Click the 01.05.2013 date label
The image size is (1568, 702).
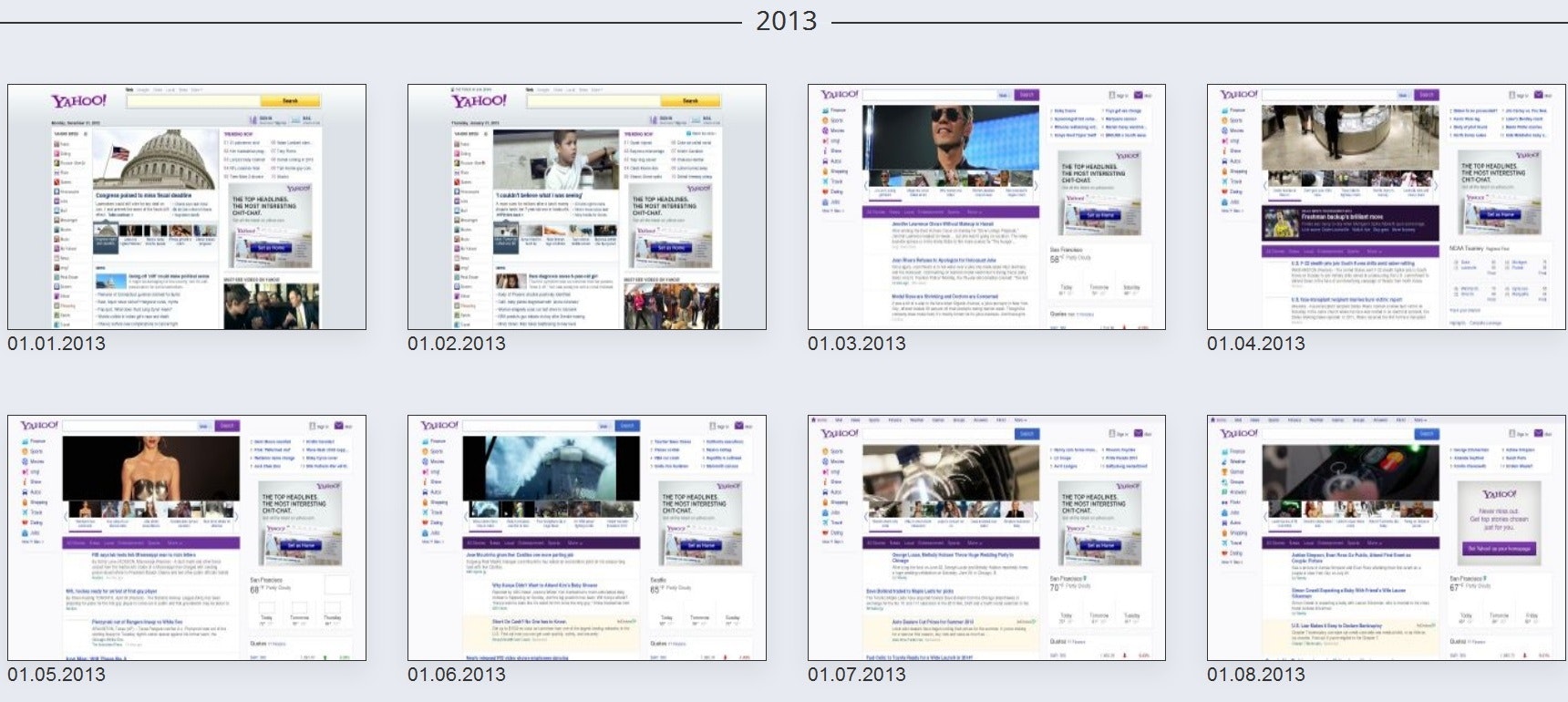click(57, 675)
